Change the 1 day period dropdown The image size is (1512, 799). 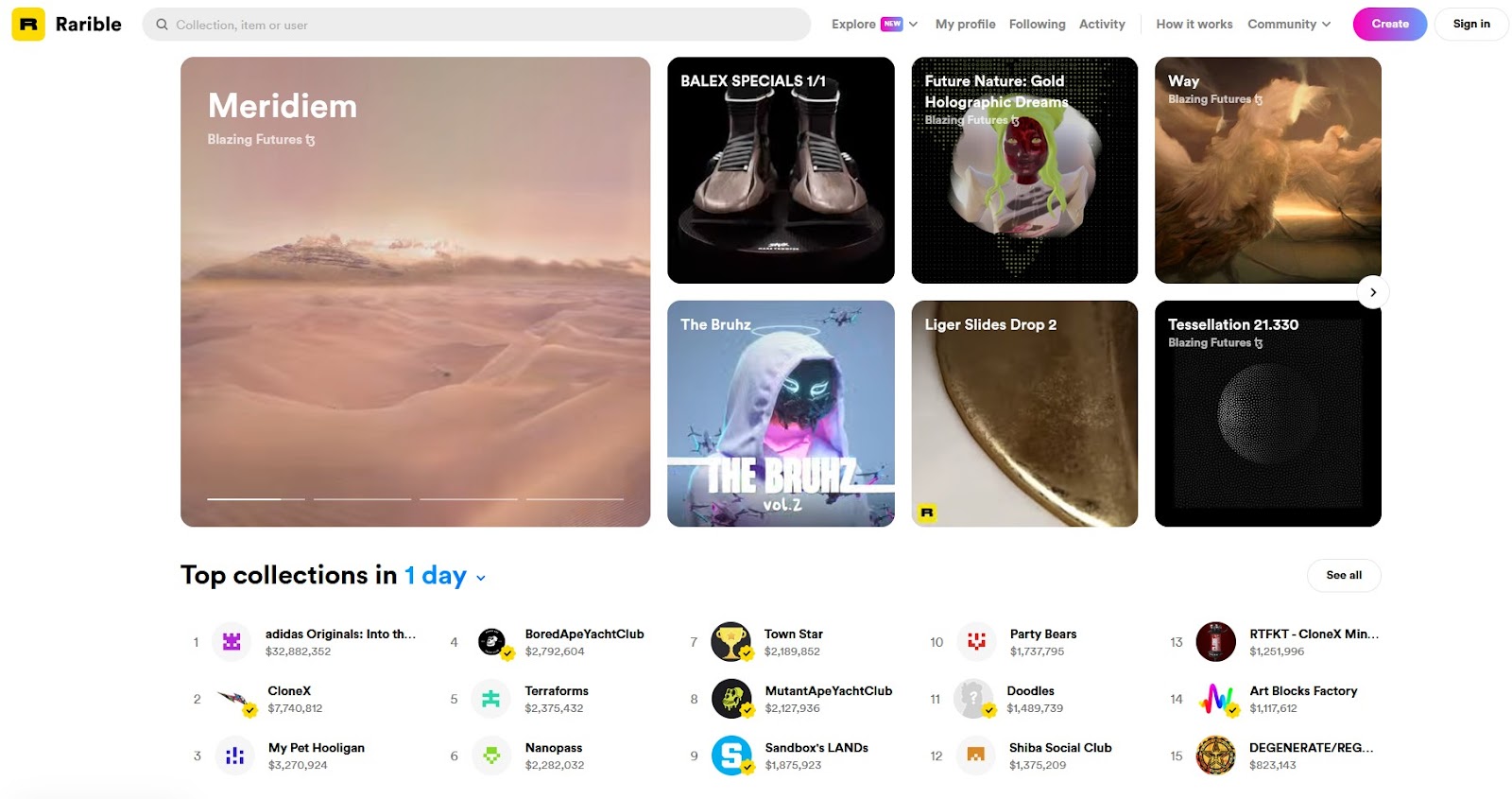tap(444, 576)
